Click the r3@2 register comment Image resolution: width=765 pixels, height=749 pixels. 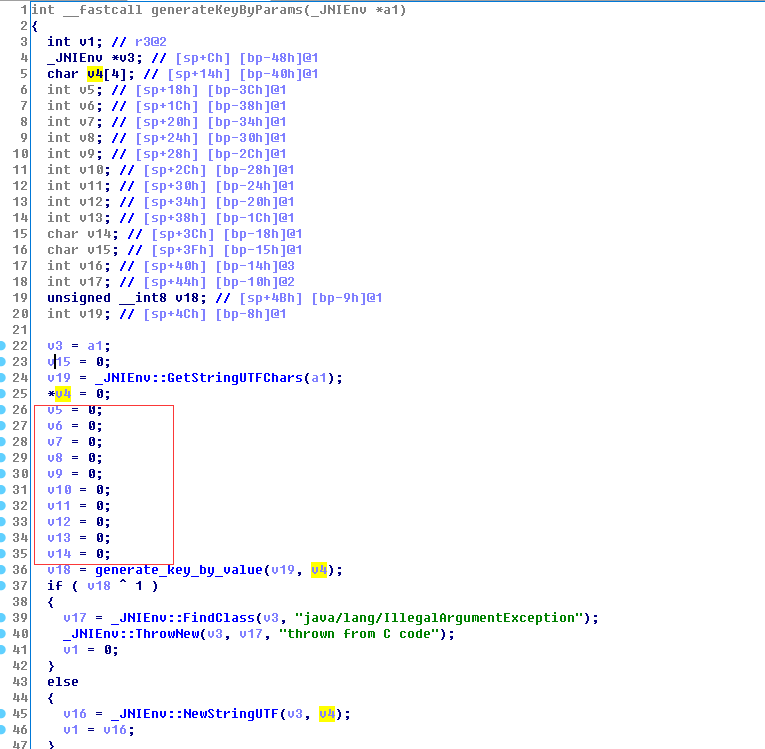[151, 42]
